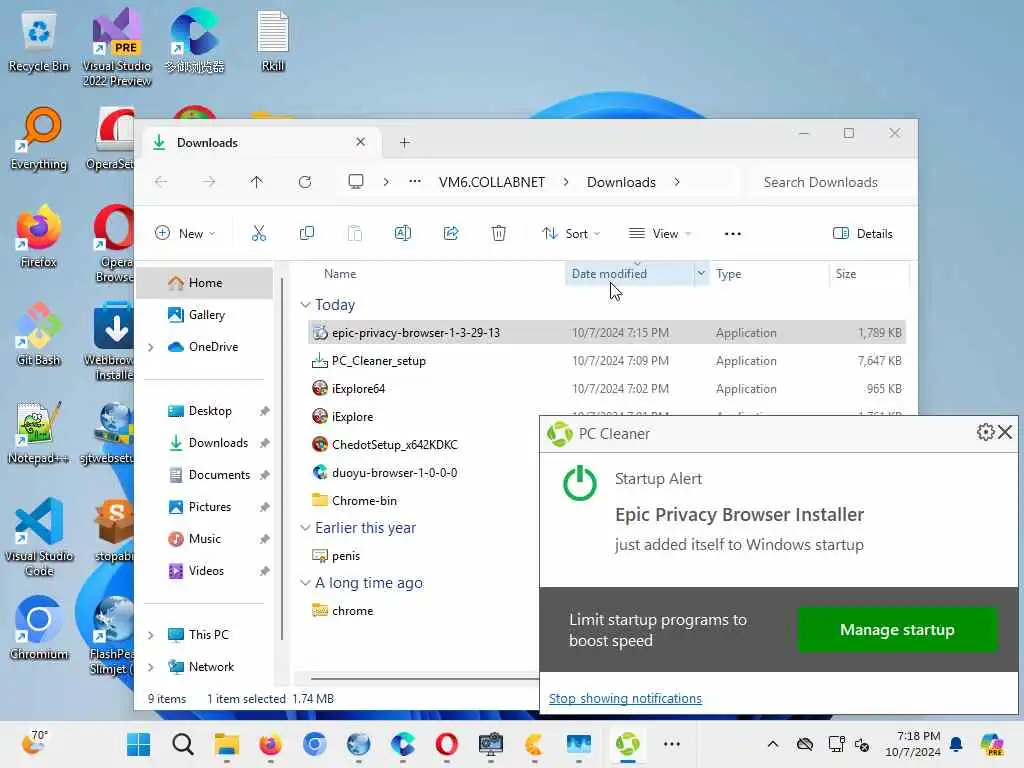
Task: Open Music in quick access
Action: [x=204, y=539]
